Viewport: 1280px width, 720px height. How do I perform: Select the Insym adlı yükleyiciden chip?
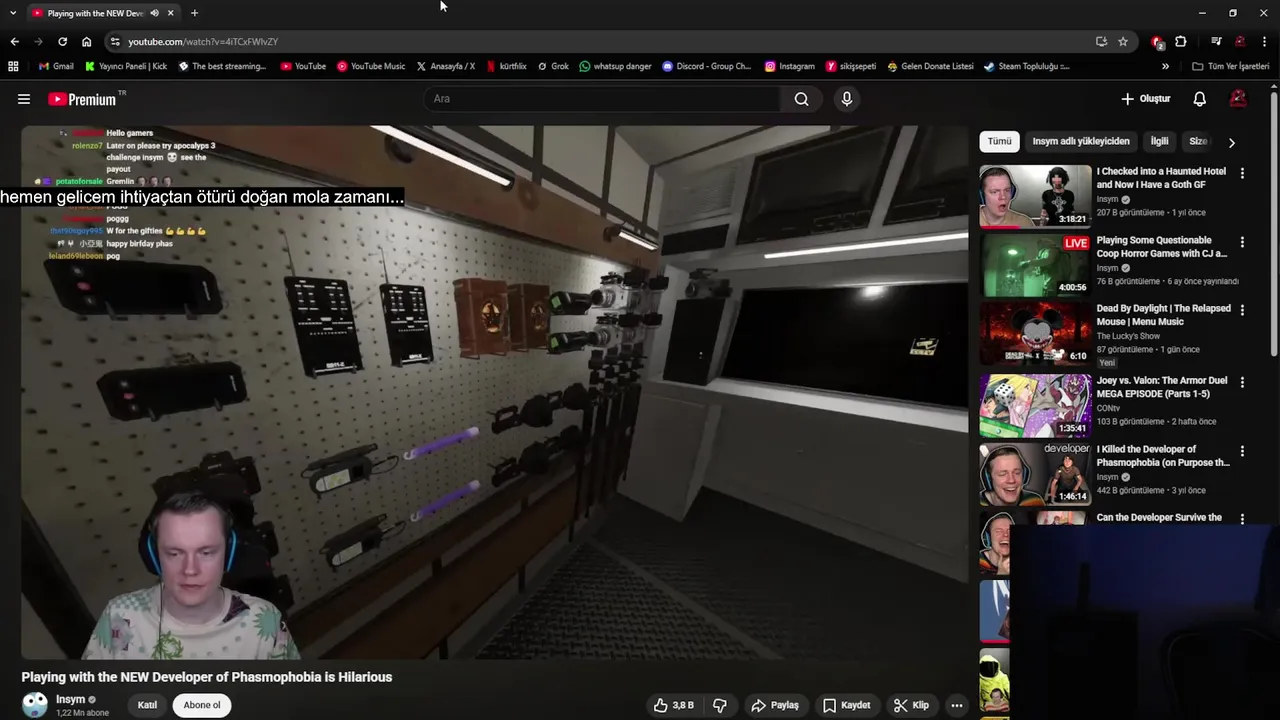pyautogui.click(x=1081, y=141)
